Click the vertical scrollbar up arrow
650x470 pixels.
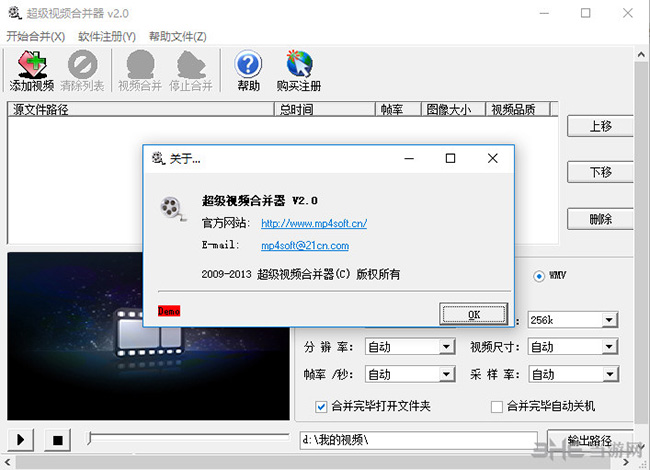coord(641,55)
